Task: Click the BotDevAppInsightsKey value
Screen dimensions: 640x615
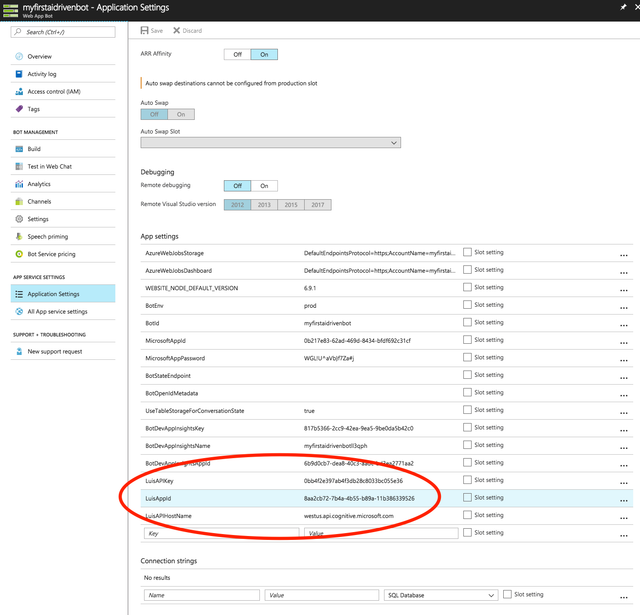Action: [x=358, y=428]
